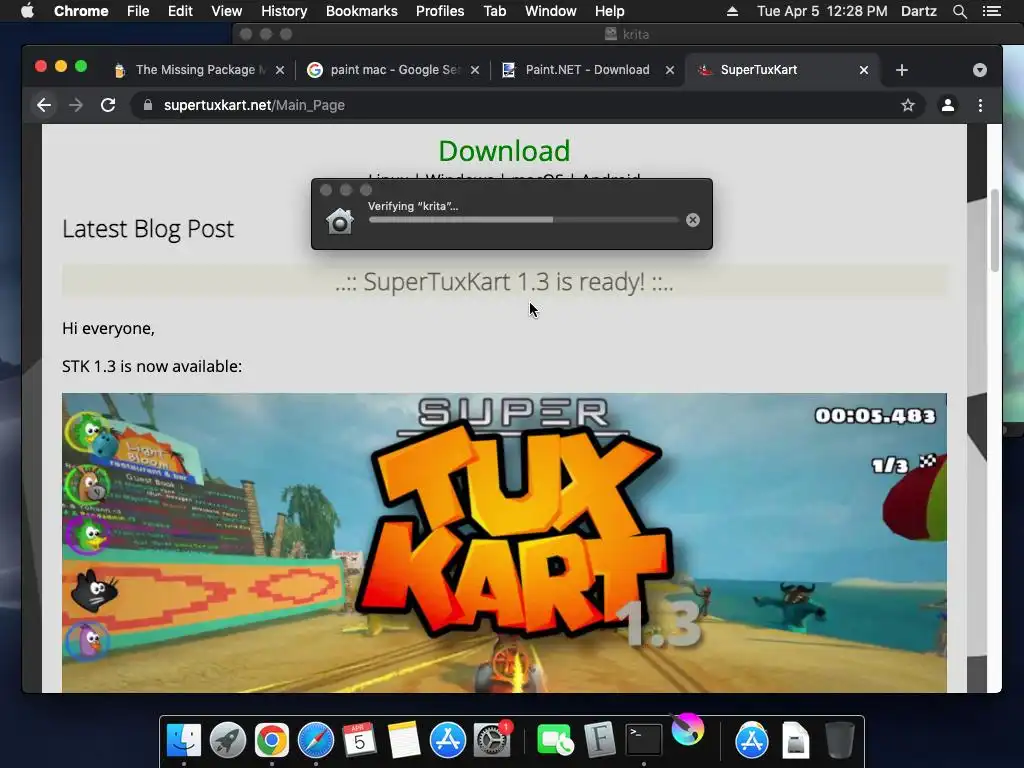Click the SuperTuxKart 1.3 banner image

click(x=504, y=543)
